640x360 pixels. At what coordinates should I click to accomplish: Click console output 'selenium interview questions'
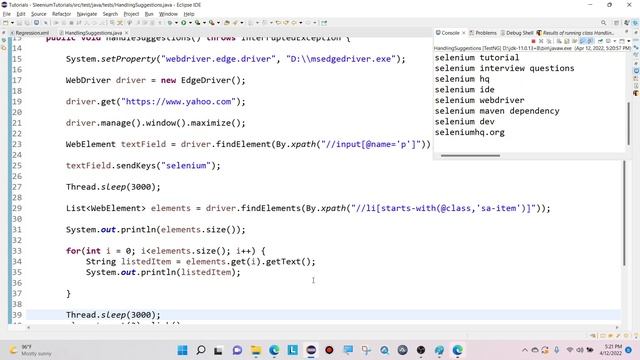(504, 68)
